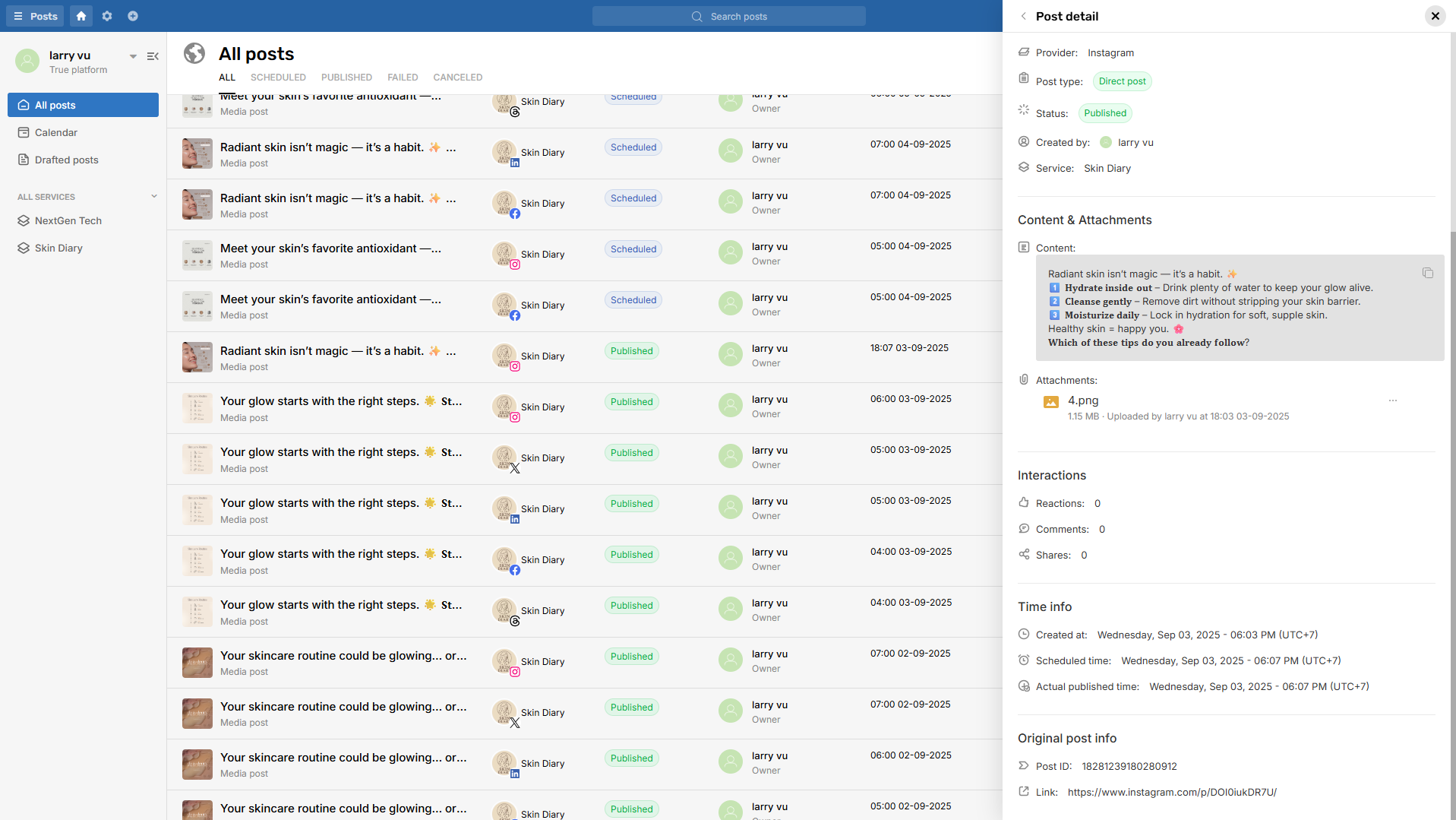Switch to the Scheduled tab
Screen dimensions: 1456x820
click(278, 78)
